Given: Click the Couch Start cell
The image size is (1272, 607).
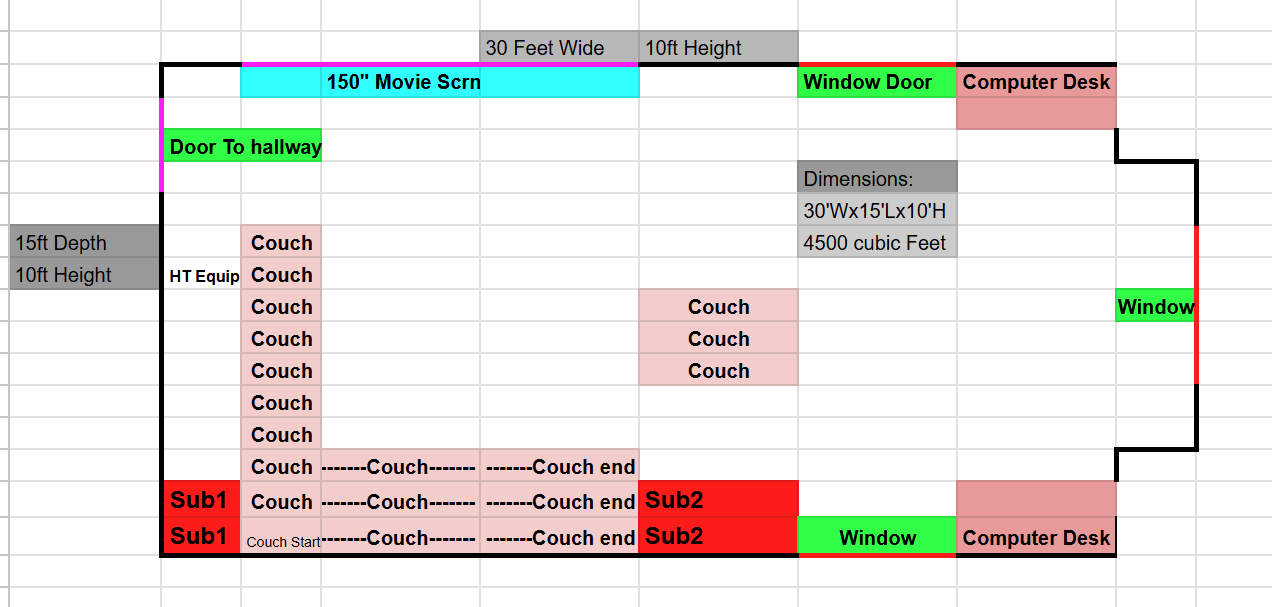Looking at the screenshot, I should (282, 541).
